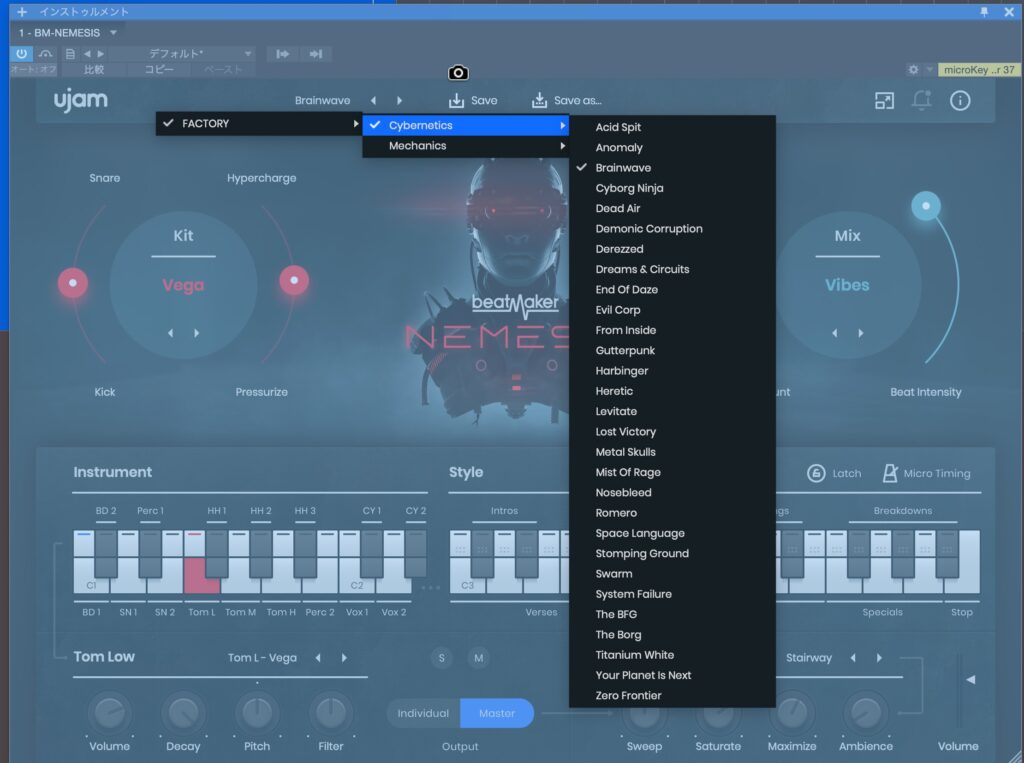Select the Individual output button
The height and width of the screenshot is (763, 1024).
(x=423, y=713)
